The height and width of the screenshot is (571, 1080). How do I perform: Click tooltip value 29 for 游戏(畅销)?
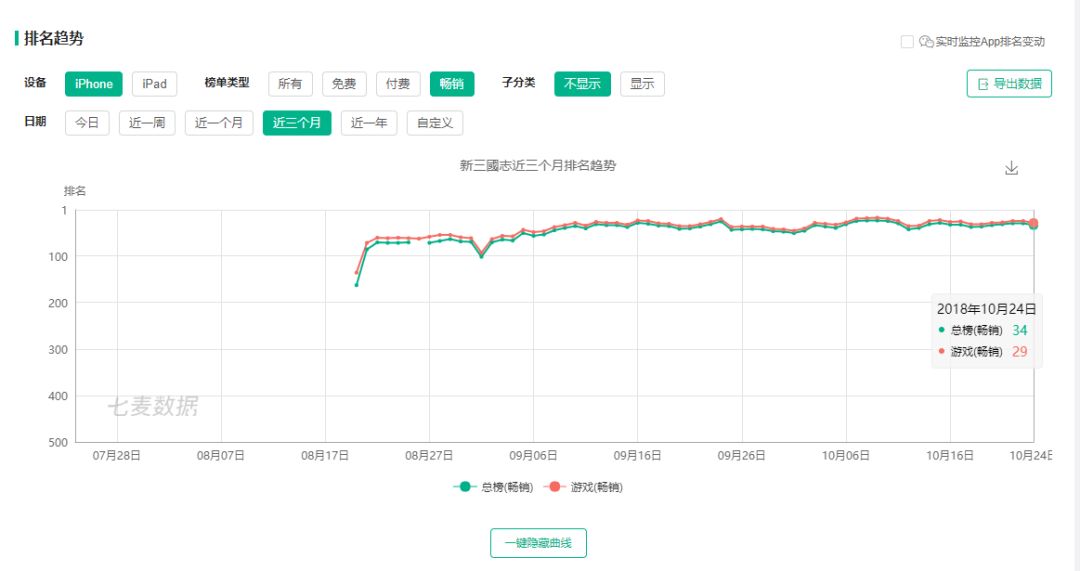(1019, 351)
